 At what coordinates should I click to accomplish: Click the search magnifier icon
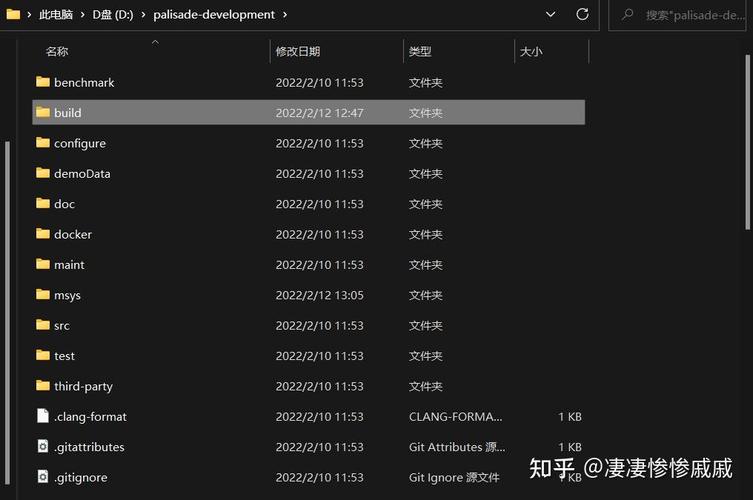(x=627, y=14)
